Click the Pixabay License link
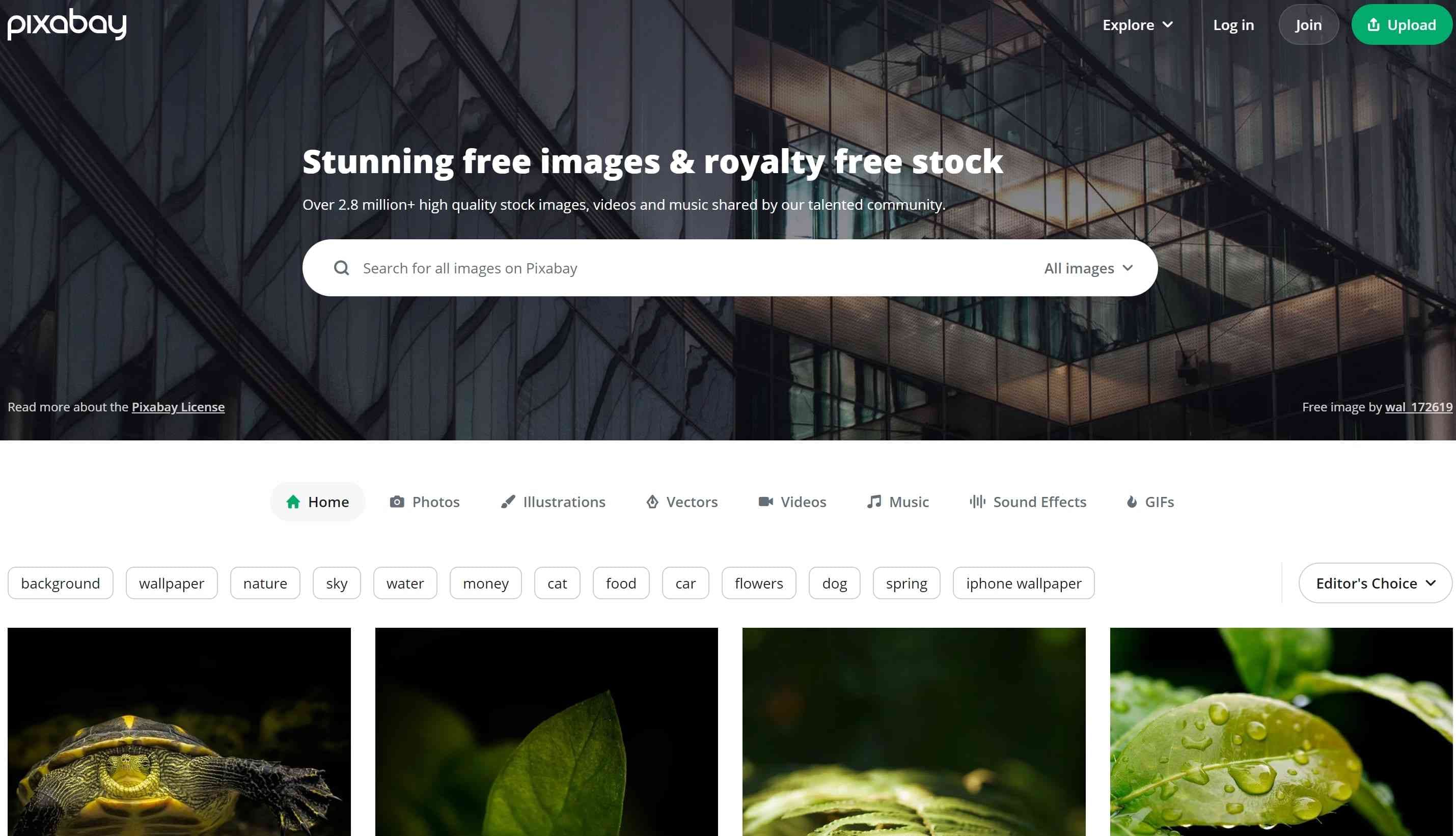The height and width of the screenshot is (836, 1456). pos(177,406)
